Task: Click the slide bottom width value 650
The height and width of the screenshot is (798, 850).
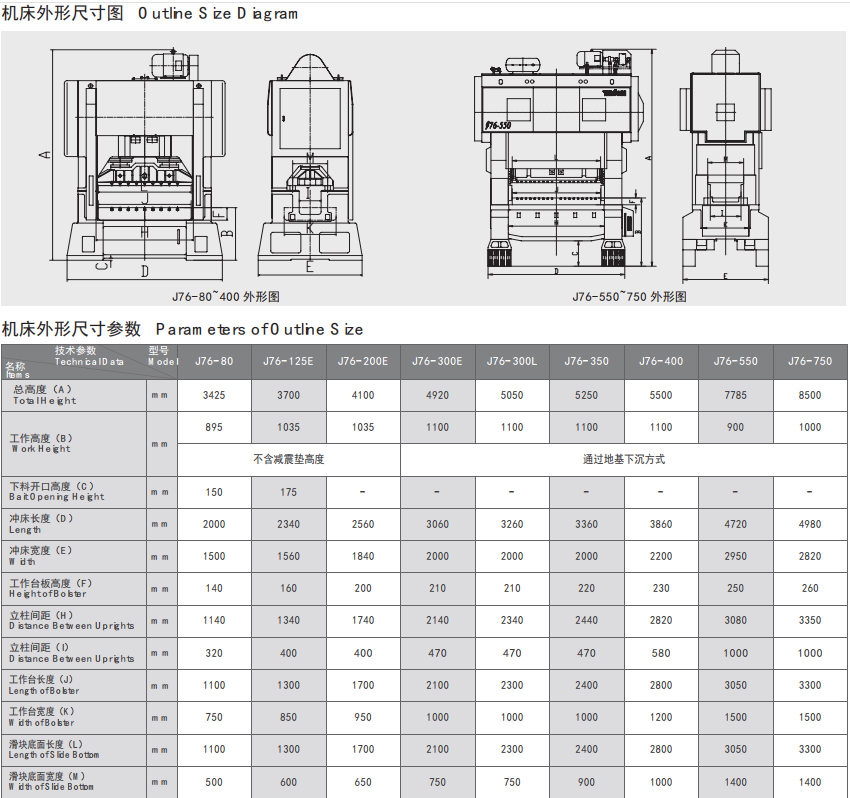Action: pos(363,782)
